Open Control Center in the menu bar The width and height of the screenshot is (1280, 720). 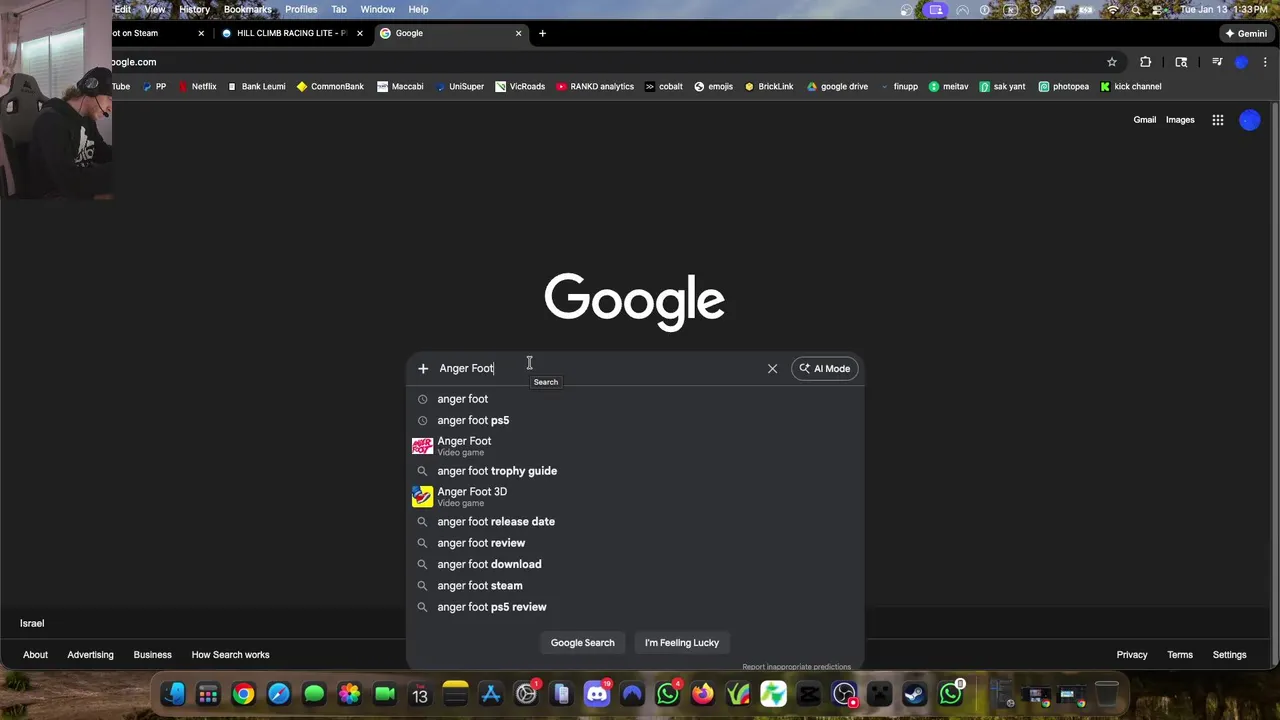(x=1160, y=9)
